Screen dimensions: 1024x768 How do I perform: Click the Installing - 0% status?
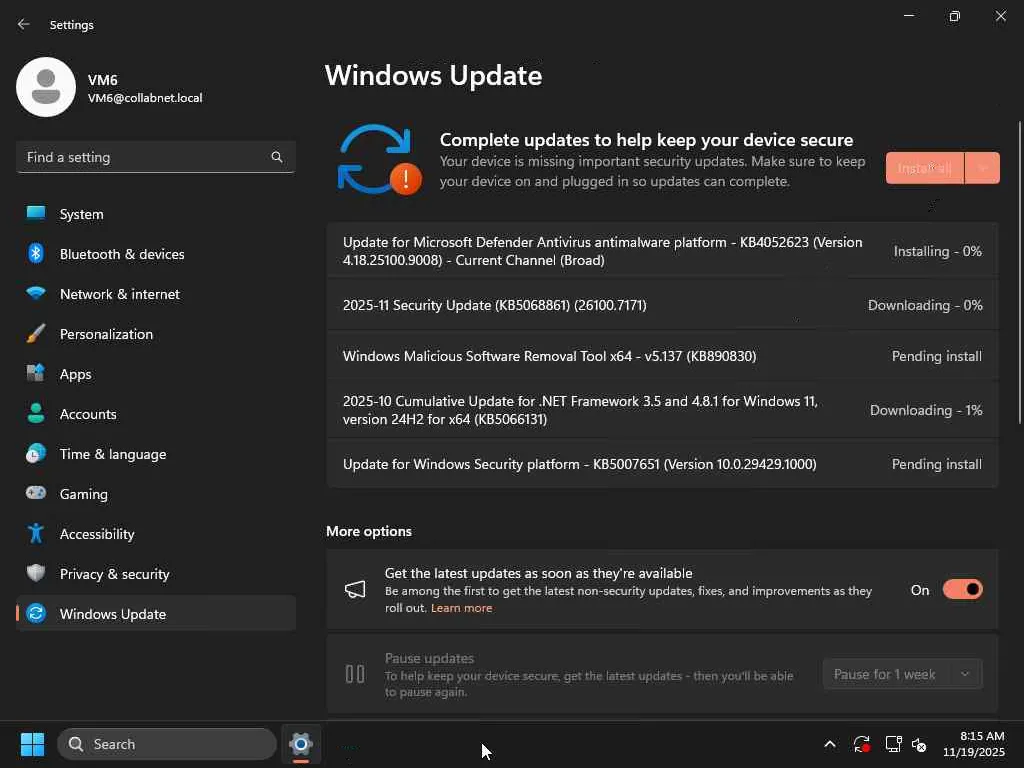coord(937,251)
